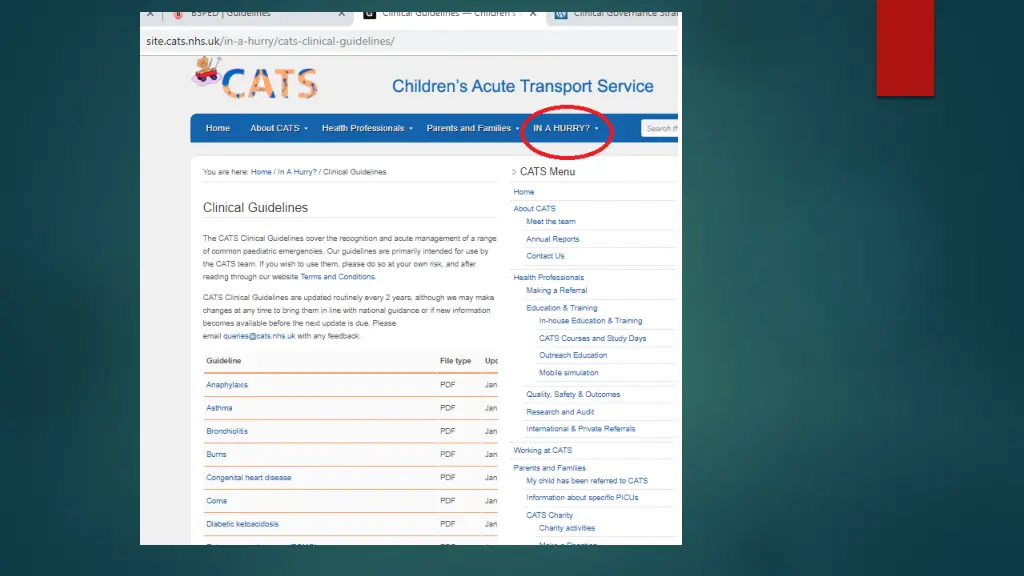
Task: Open the IN A HURRY? navigation dropdown
Action: coord(566,128)
